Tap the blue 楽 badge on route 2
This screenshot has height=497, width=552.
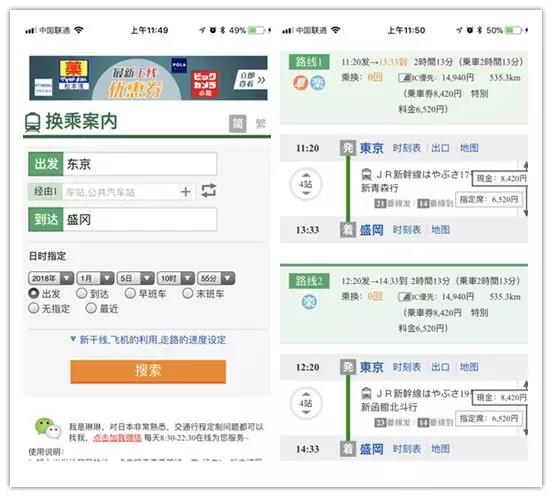[309, 302]
